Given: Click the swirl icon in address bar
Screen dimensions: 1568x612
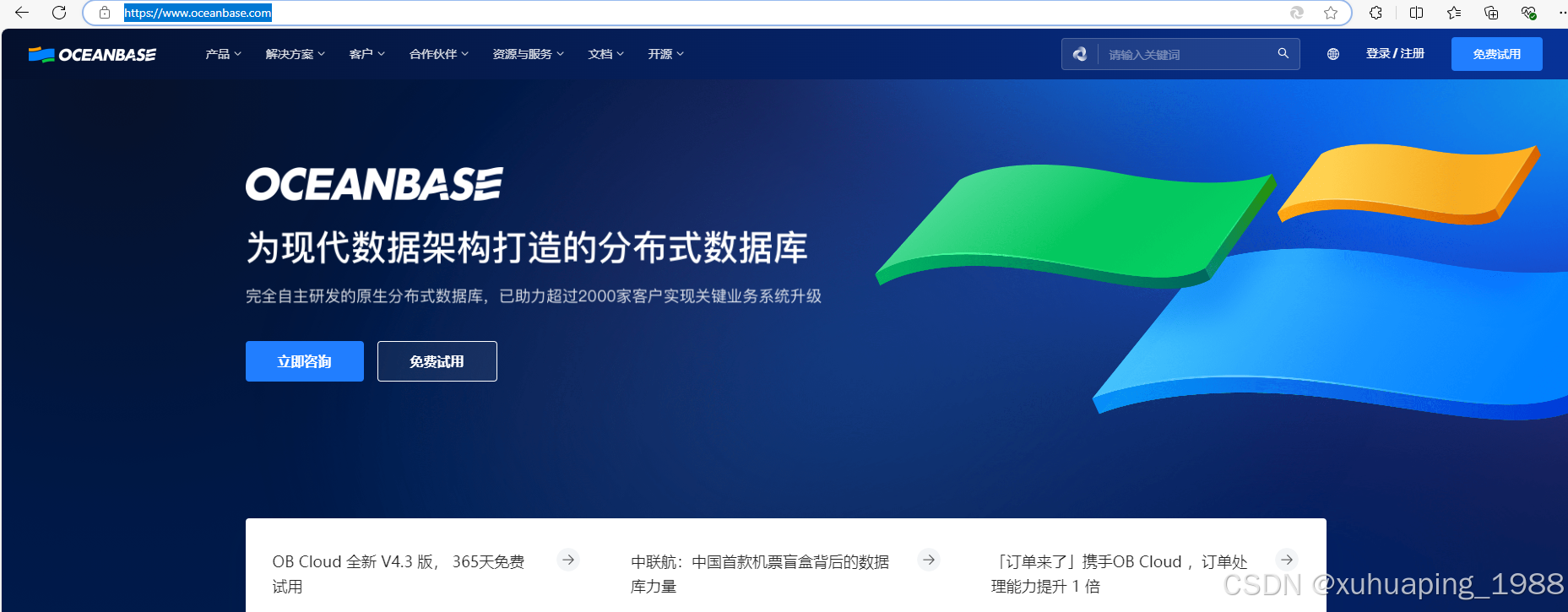Looking at the screenshot, I should coord(1297,13).
